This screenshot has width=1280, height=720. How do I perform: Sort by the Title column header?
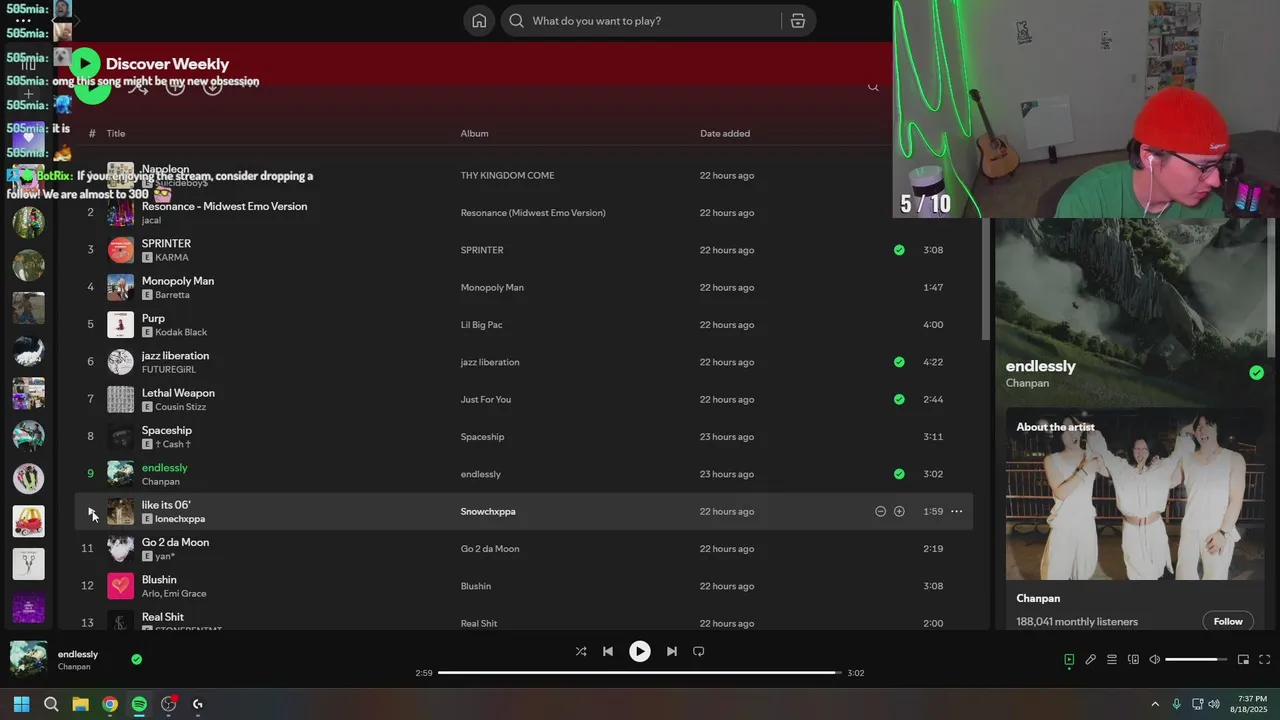click(x=116, y=133)
